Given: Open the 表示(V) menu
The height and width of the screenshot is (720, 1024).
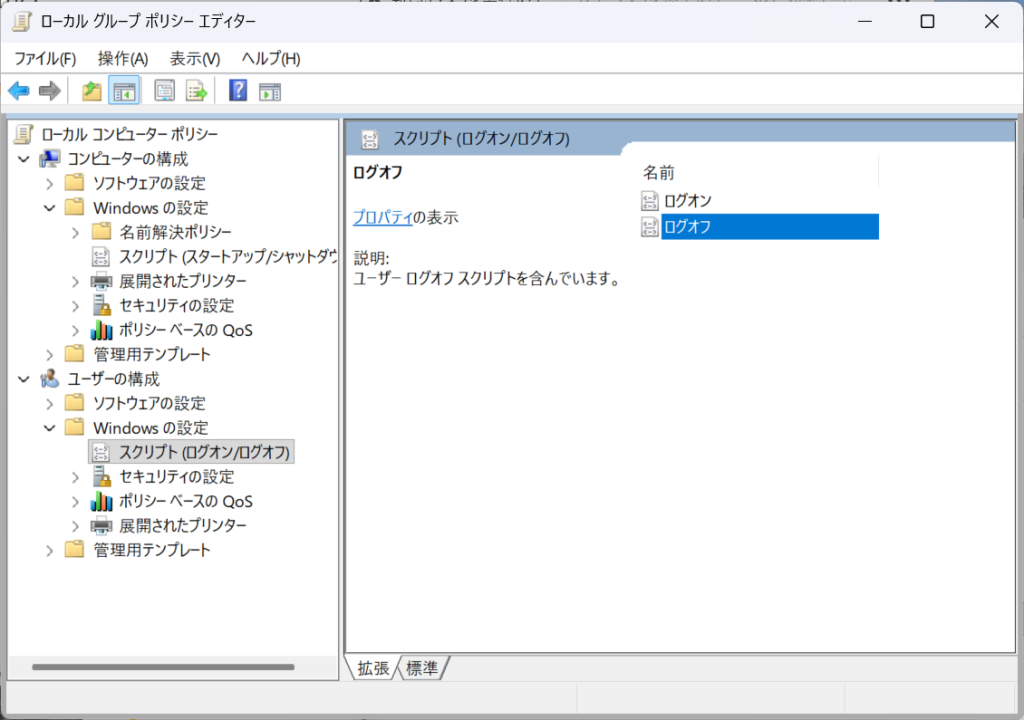Looking at the screenshot, I should [195, 59].
